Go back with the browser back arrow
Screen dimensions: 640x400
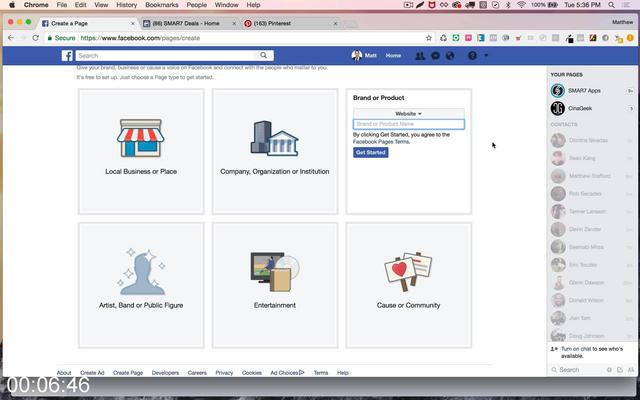(11, 38)
